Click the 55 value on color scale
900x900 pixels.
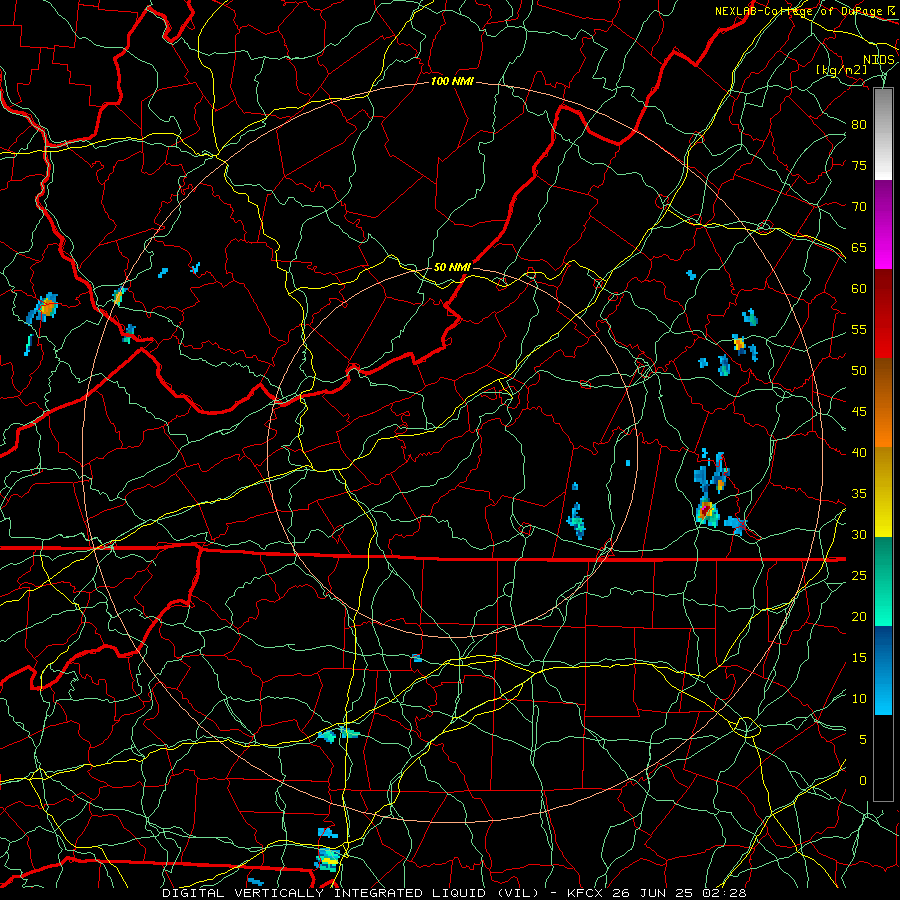859,329
